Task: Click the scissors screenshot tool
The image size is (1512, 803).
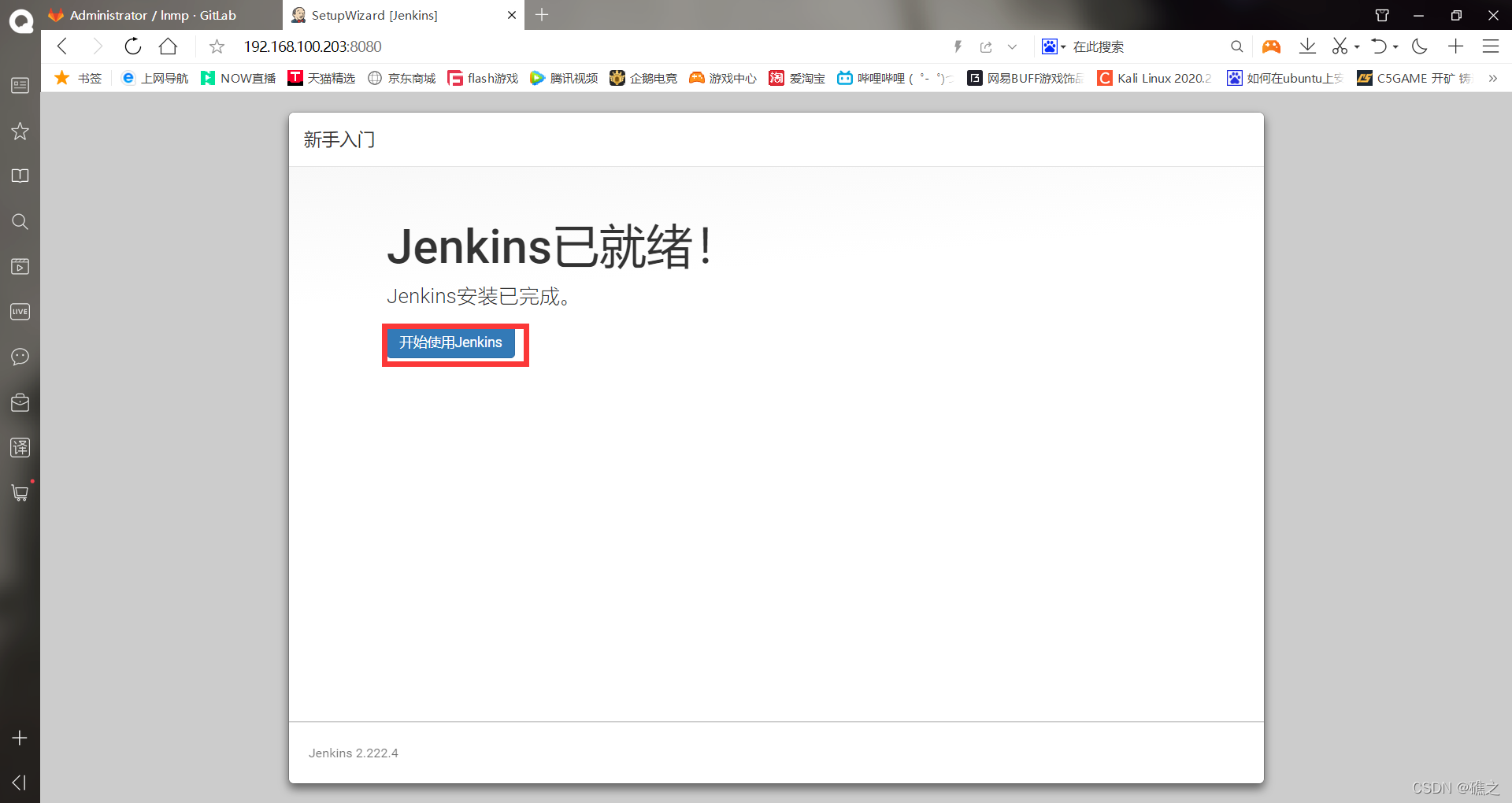Action: (x=1340, y=46)
